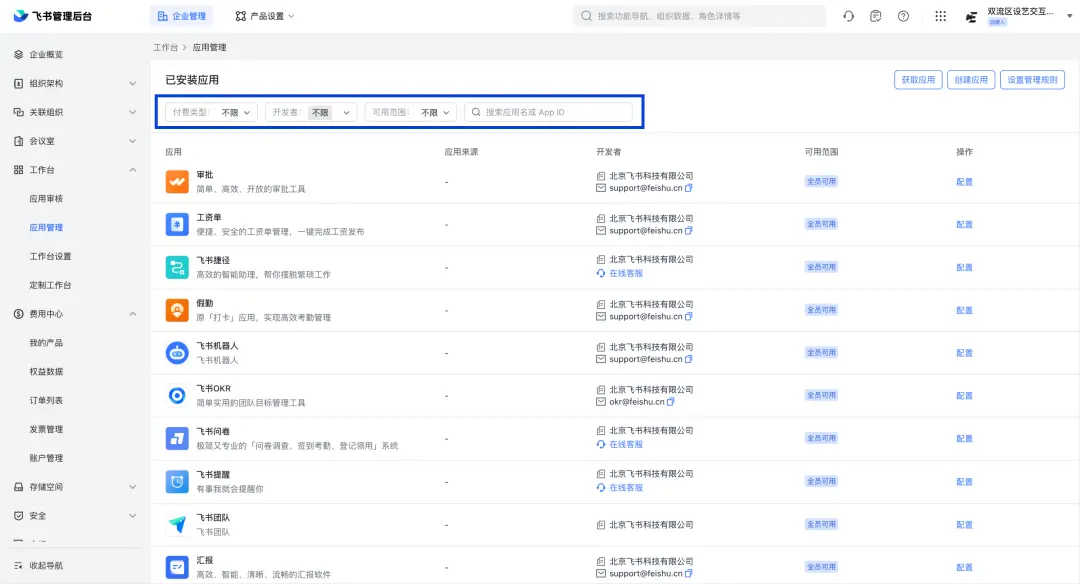This screenshot has height=584, width=1080.
Task: Open the nine-dot app launcher grid
Action: pos(940,16)
